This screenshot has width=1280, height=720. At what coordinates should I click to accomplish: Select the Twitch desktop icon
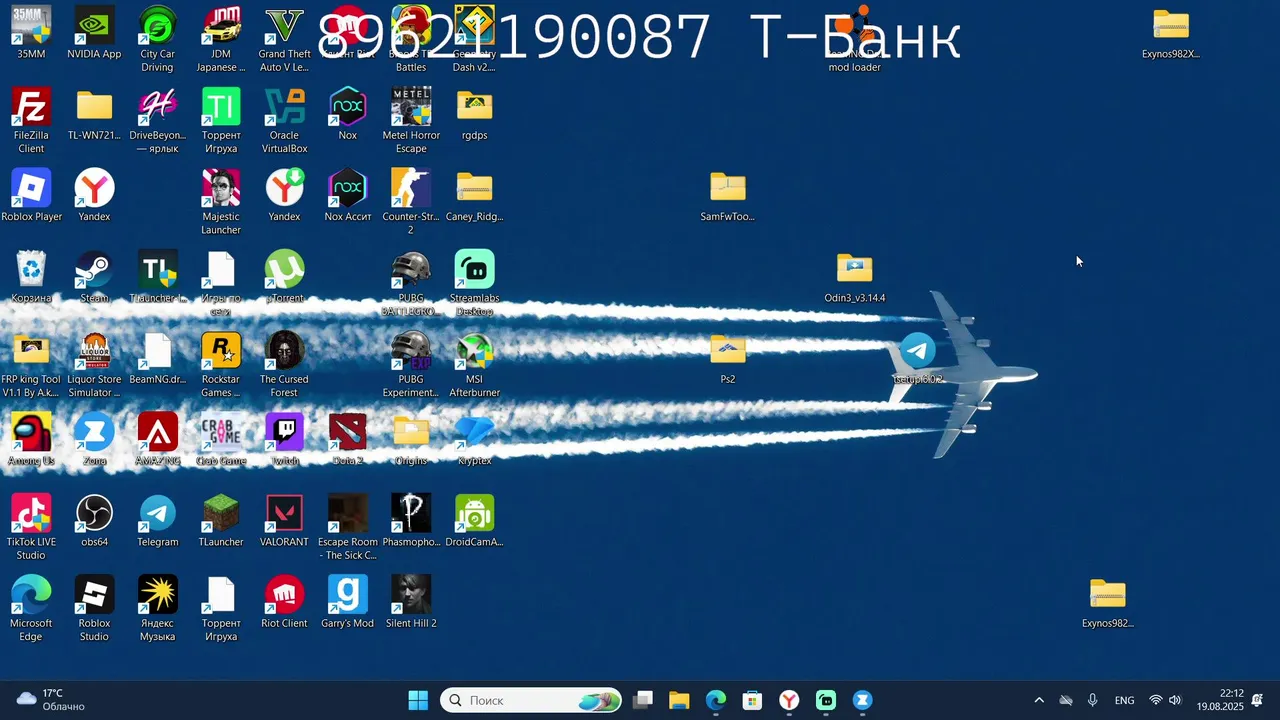[284, 432]
